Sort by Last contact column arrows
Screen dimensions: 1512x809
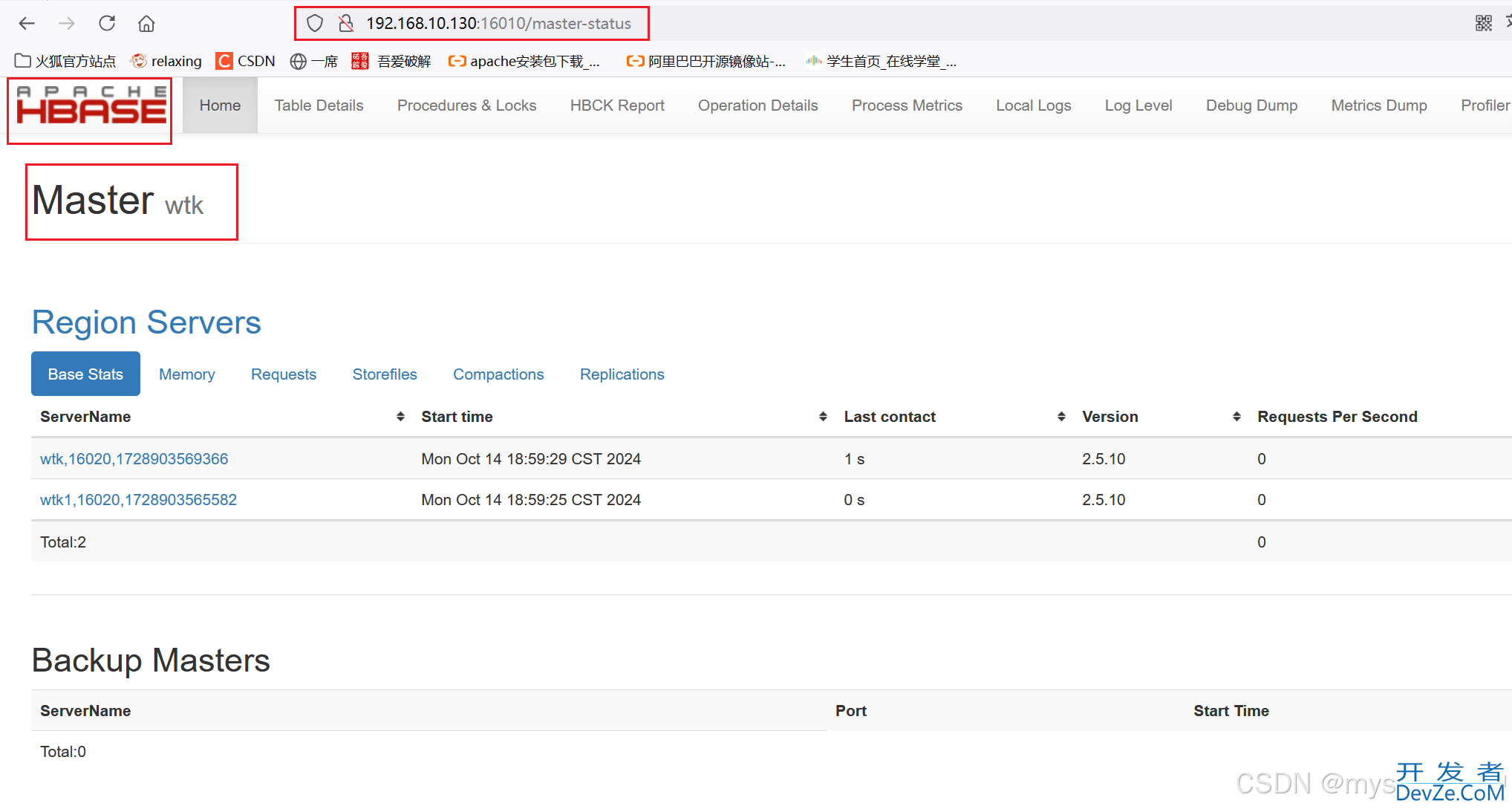pos(1061,417)
